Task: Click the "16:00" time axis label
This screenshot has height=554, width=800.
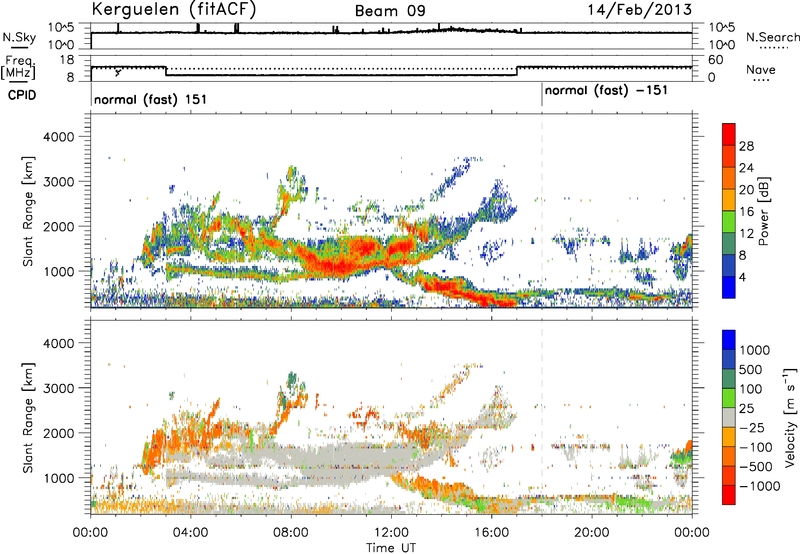Action: (491, 533)
